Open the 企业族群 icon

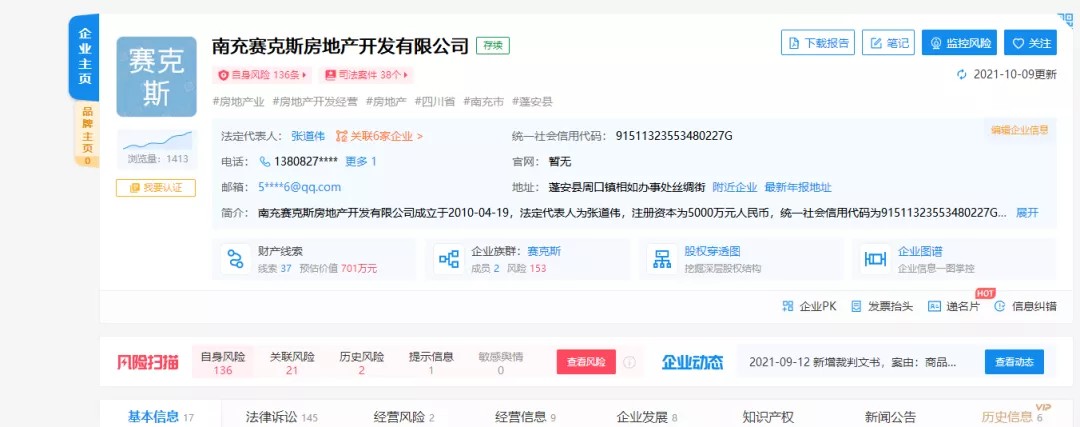(x=448, y=259)
